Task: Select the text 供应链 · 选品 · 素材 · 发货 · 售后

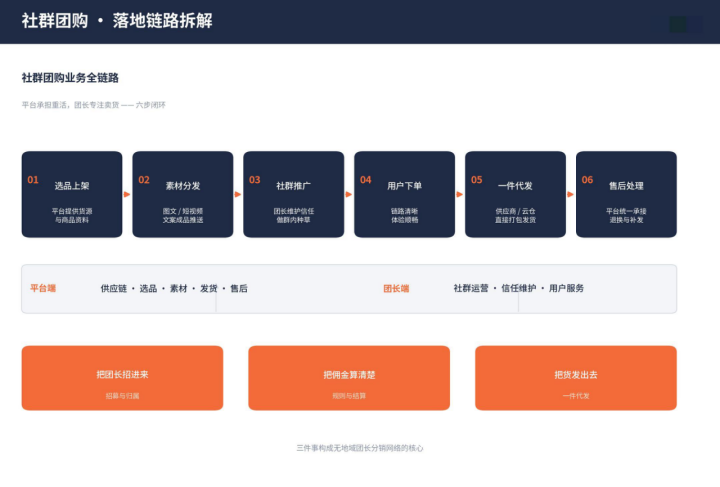Action: pos(174,288)
